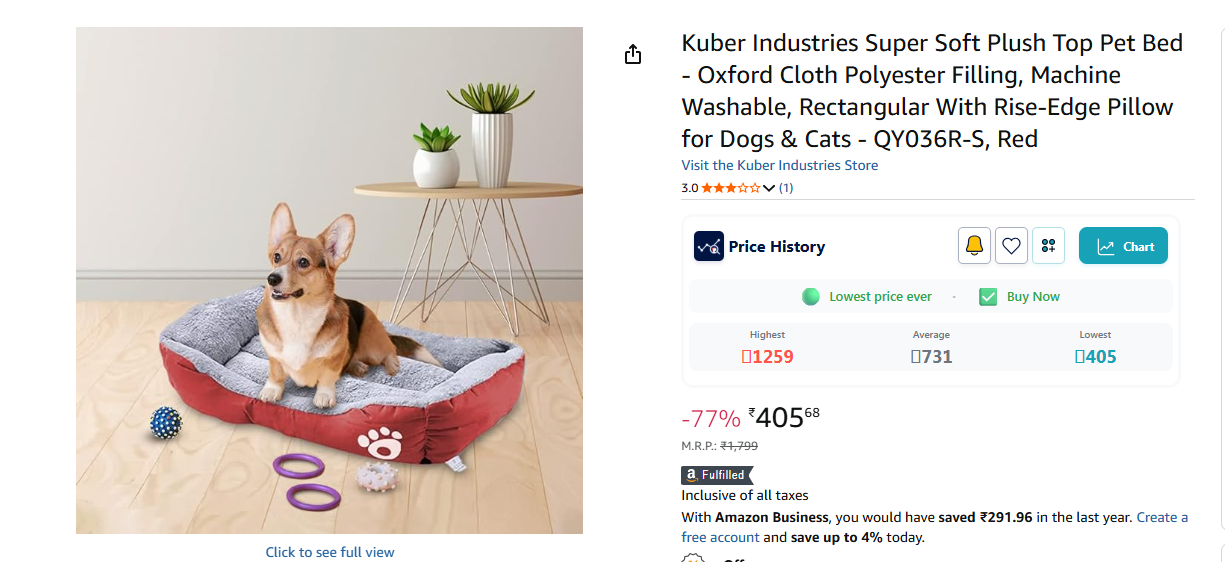This screenshot has width=1225, height=562.
Task: Visit the Kuber Industries Store
Action: [x=779, y=165]
